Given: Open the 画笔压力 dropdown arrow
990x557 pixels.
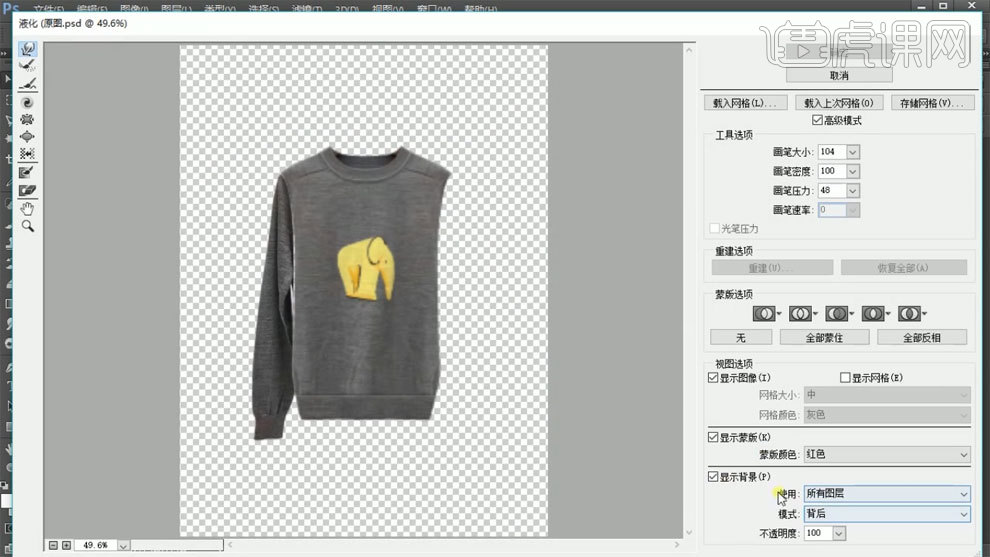Looking at the screenshot, I should point(852,191).
